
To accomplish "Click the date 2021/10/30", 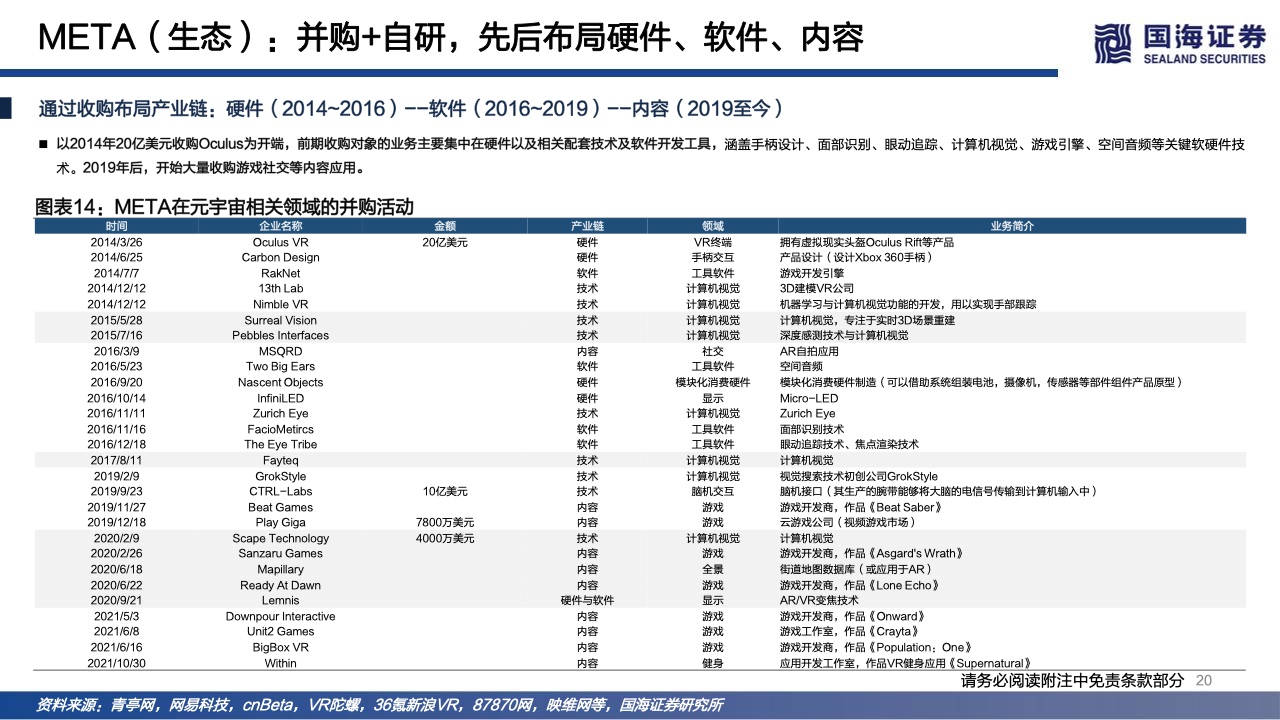I will click(x=116, y=663).
